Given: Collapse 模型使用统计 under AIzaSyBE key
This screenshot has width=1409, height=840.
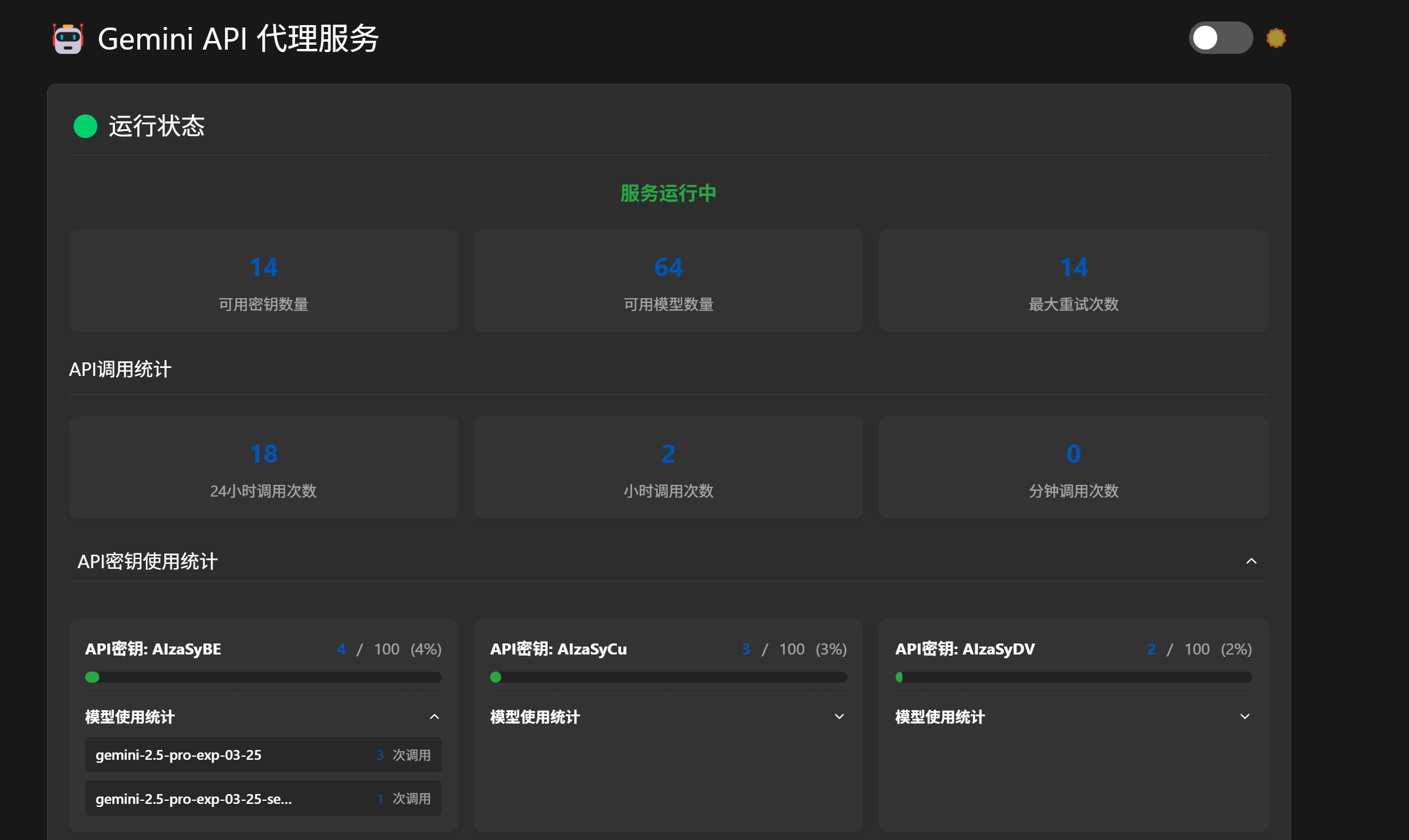Looking at the screenshot, I should [x=434, y=716].
